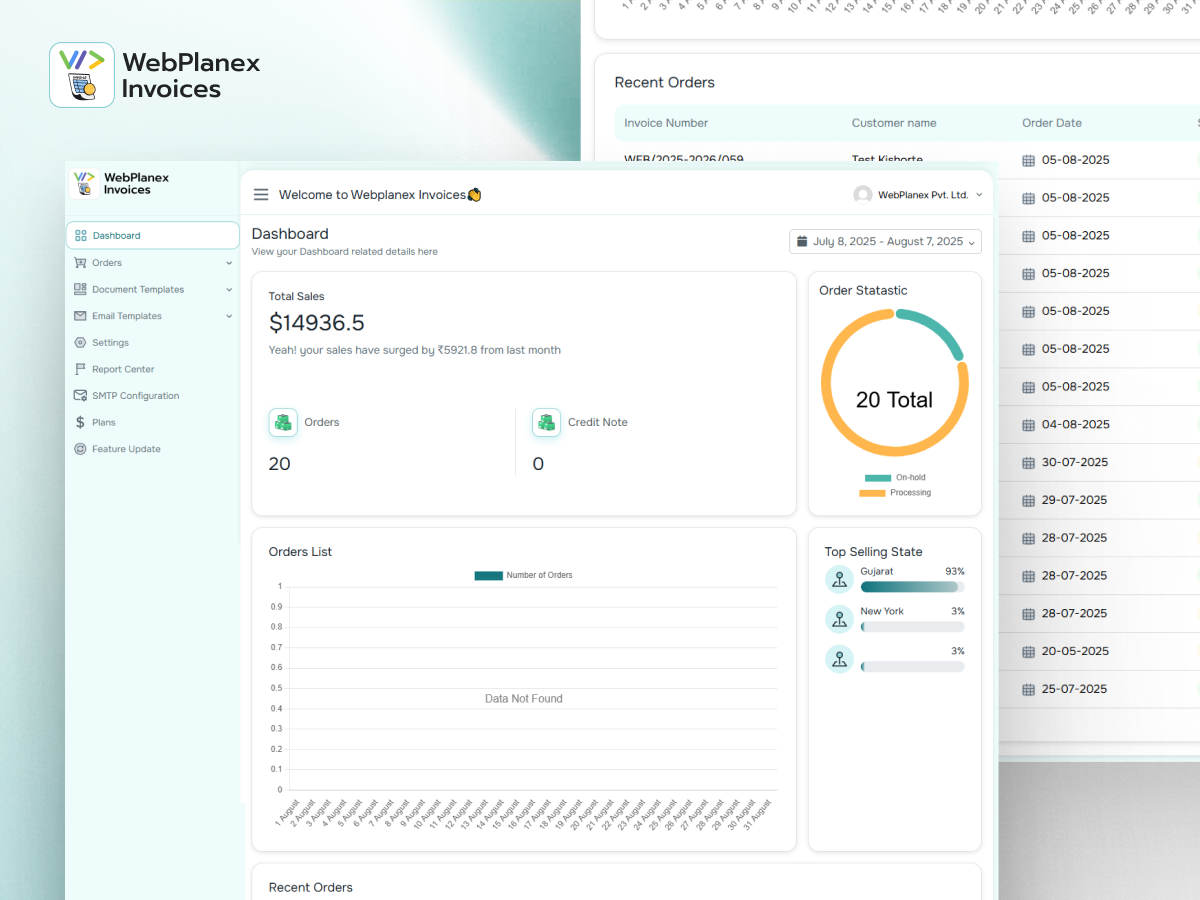
Task: Expand the Email Templates submenu chevron
Action: click(x=229, y=316)
